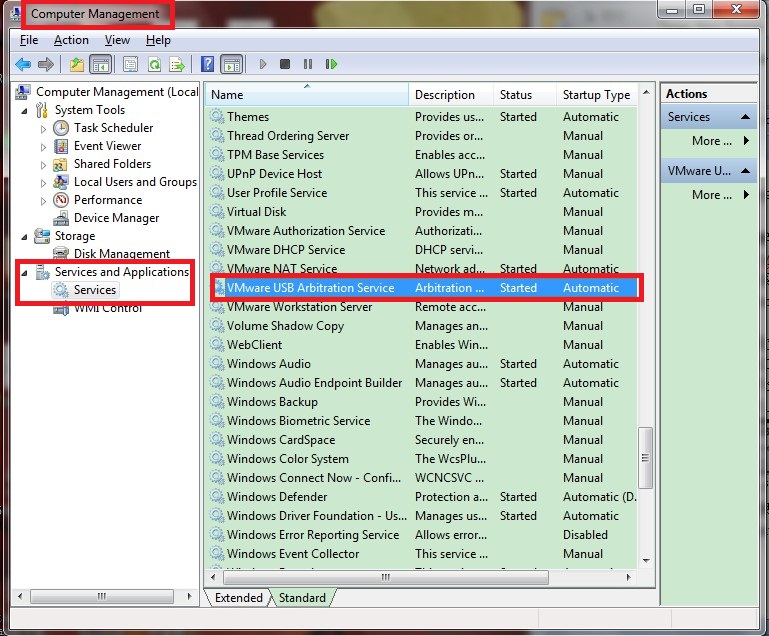Select the Windows Error Reporting Service row
The width and height of the screenshot is (769, 636).
423,535
